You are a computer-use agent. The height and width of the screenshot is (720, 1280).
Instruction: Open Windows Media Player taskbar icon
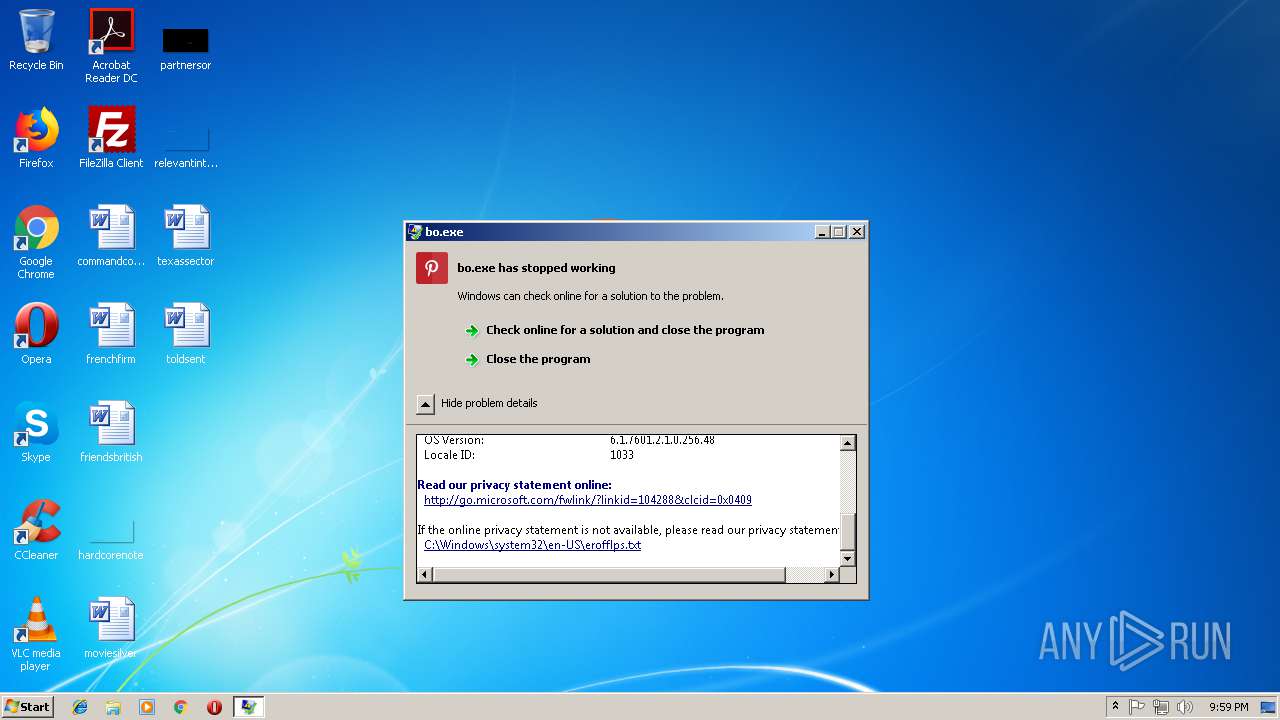click(x=147, y=707)
